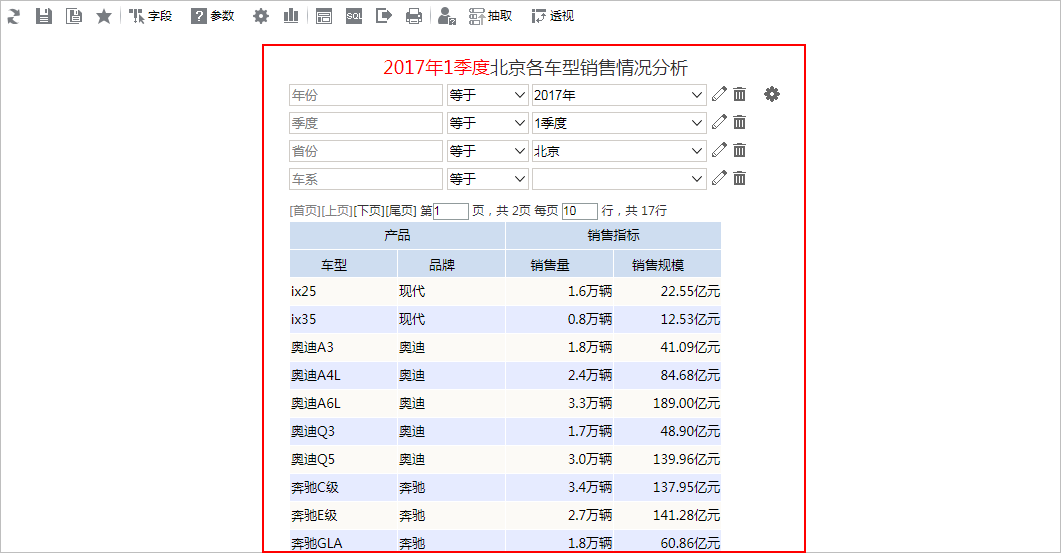Select the 奥迪A6L table cell

click(x=343, y=403)
